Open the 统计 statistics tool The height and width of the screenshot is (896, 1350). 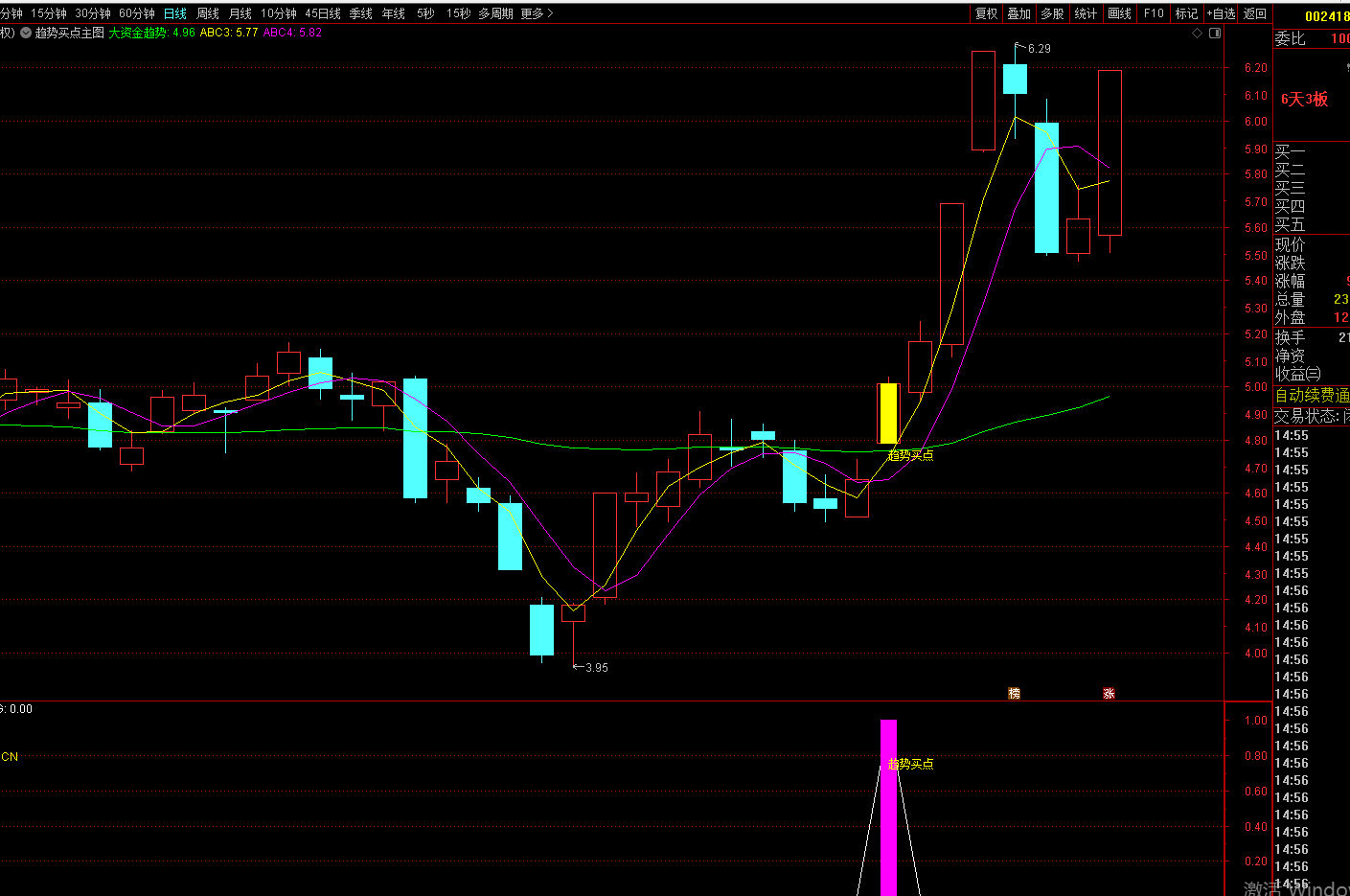(x=1086, y=13)
